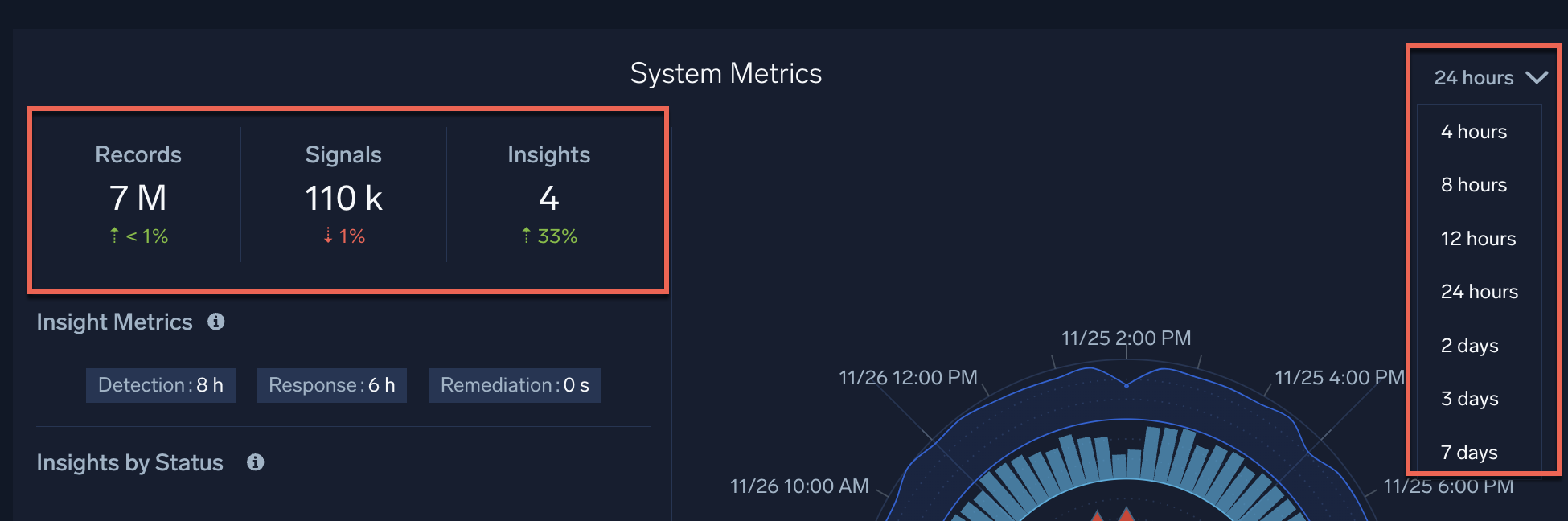Viewport: 1568px width, 521px height.
Task: Pick 24 hours in the dropdown list
Action: click(1479, 292)
